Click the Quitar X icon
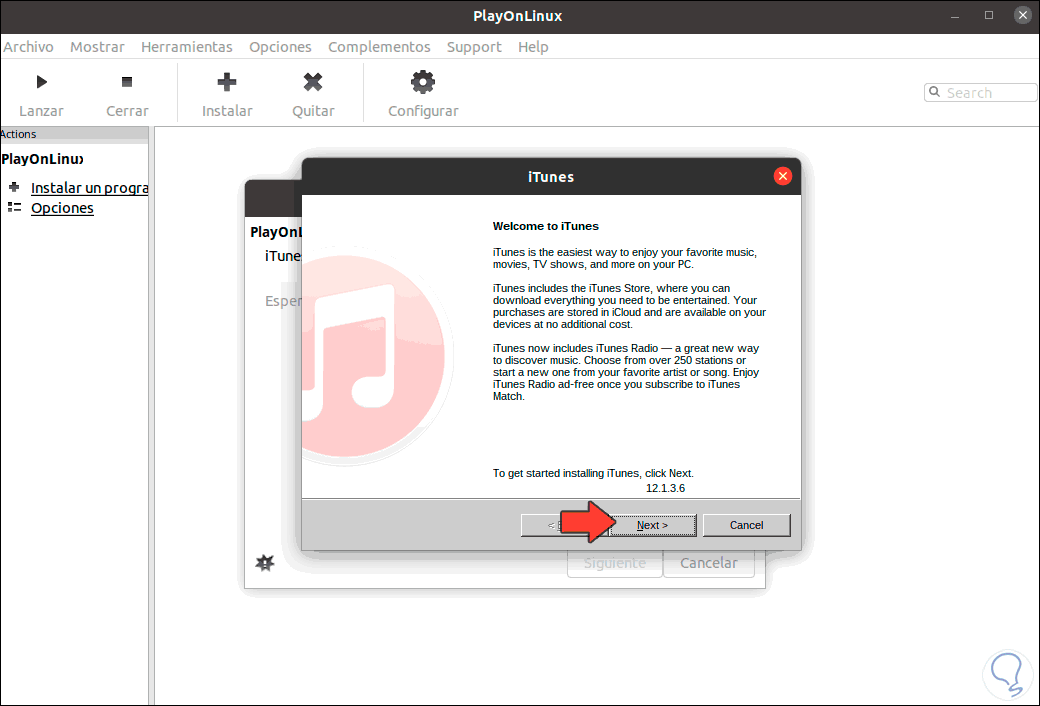1040x706 pixels. coord(313,82)
